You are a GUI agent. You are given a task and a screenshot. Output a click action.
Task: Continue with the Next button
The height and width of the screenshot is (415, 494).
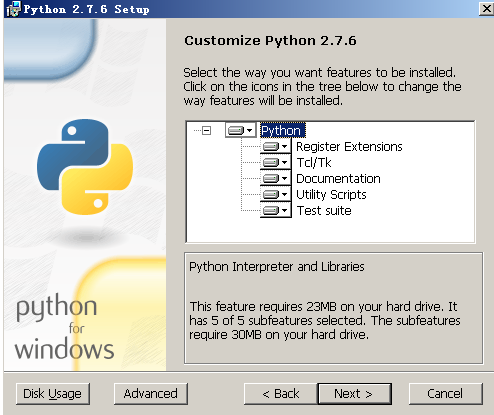point(355,394)
